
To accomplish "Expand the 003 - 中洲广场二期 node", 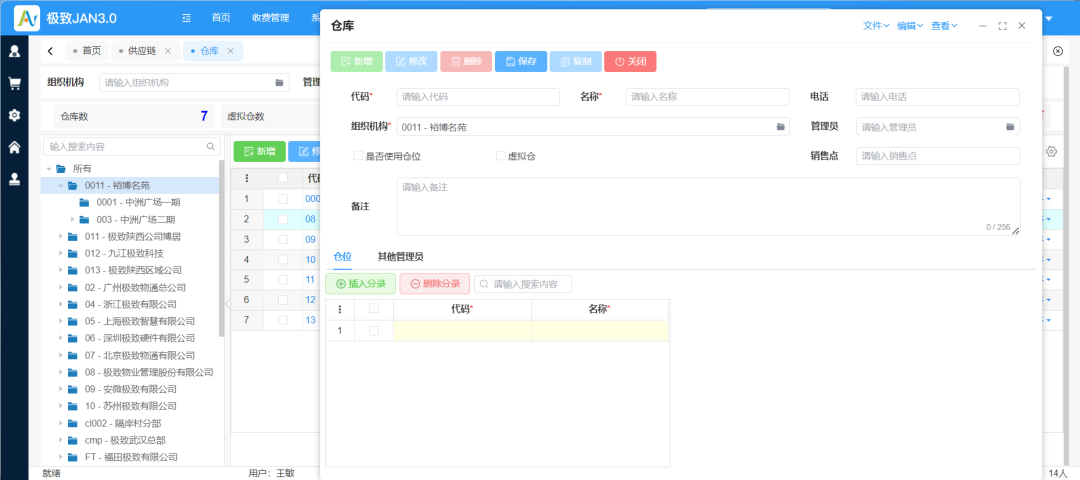I will (x=72, y=220).
